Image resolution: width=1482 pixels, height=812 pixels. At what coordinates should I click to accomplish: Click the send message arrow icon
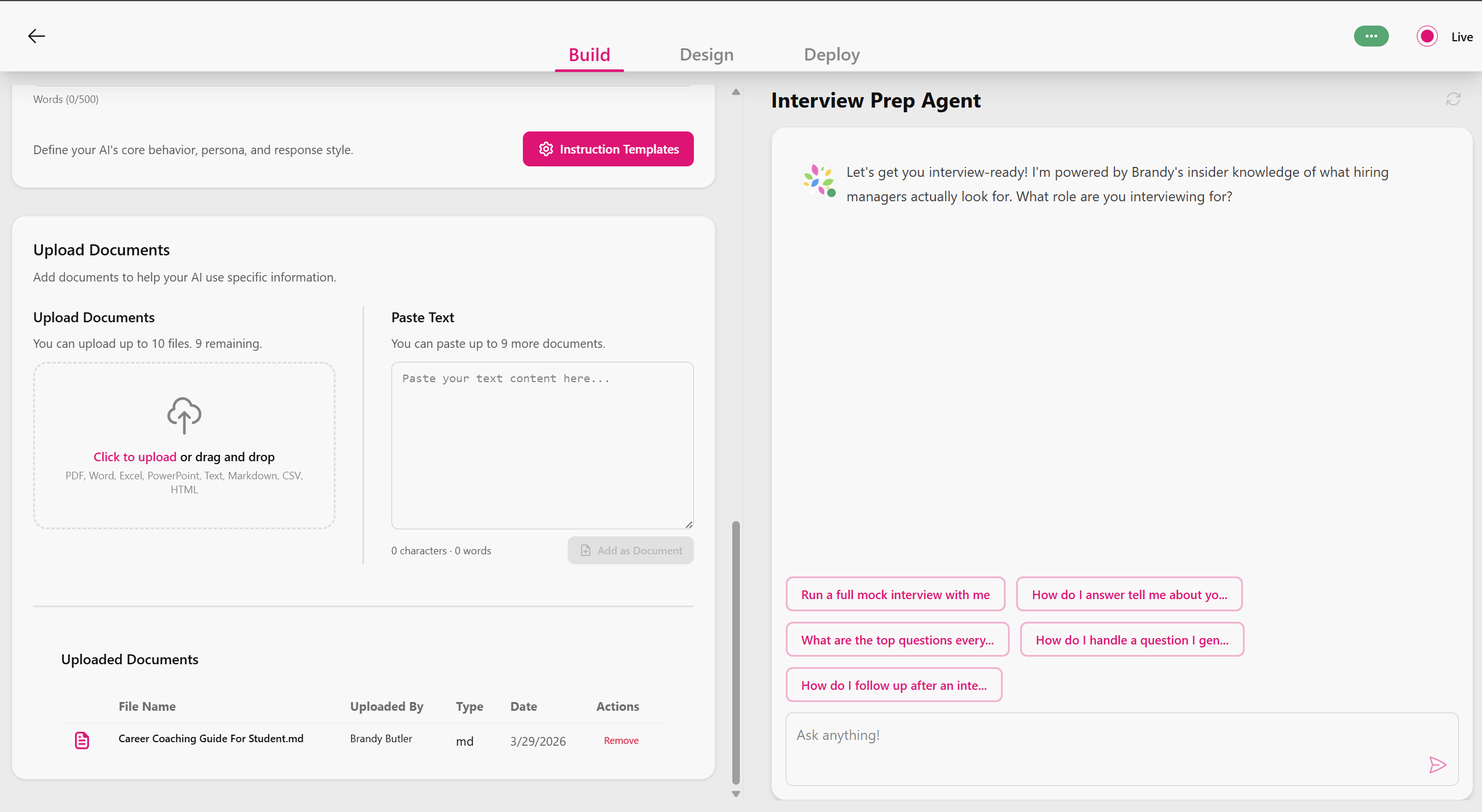(x=1438, y=764)
